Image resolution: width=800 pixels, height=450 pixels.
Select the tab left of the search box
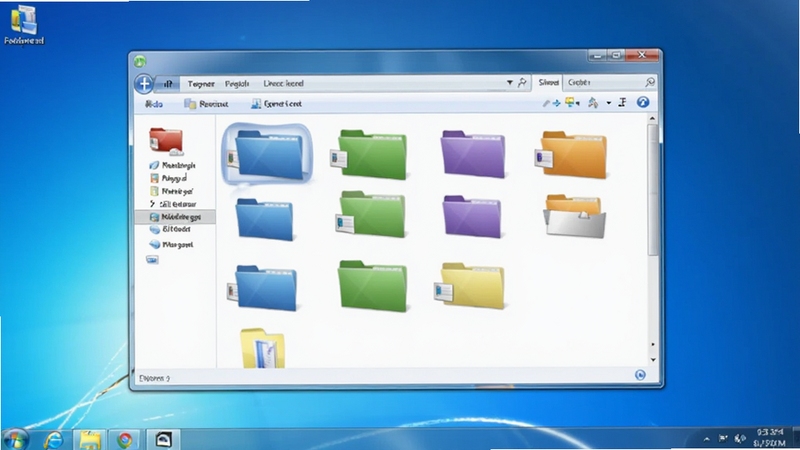[548, 82]
